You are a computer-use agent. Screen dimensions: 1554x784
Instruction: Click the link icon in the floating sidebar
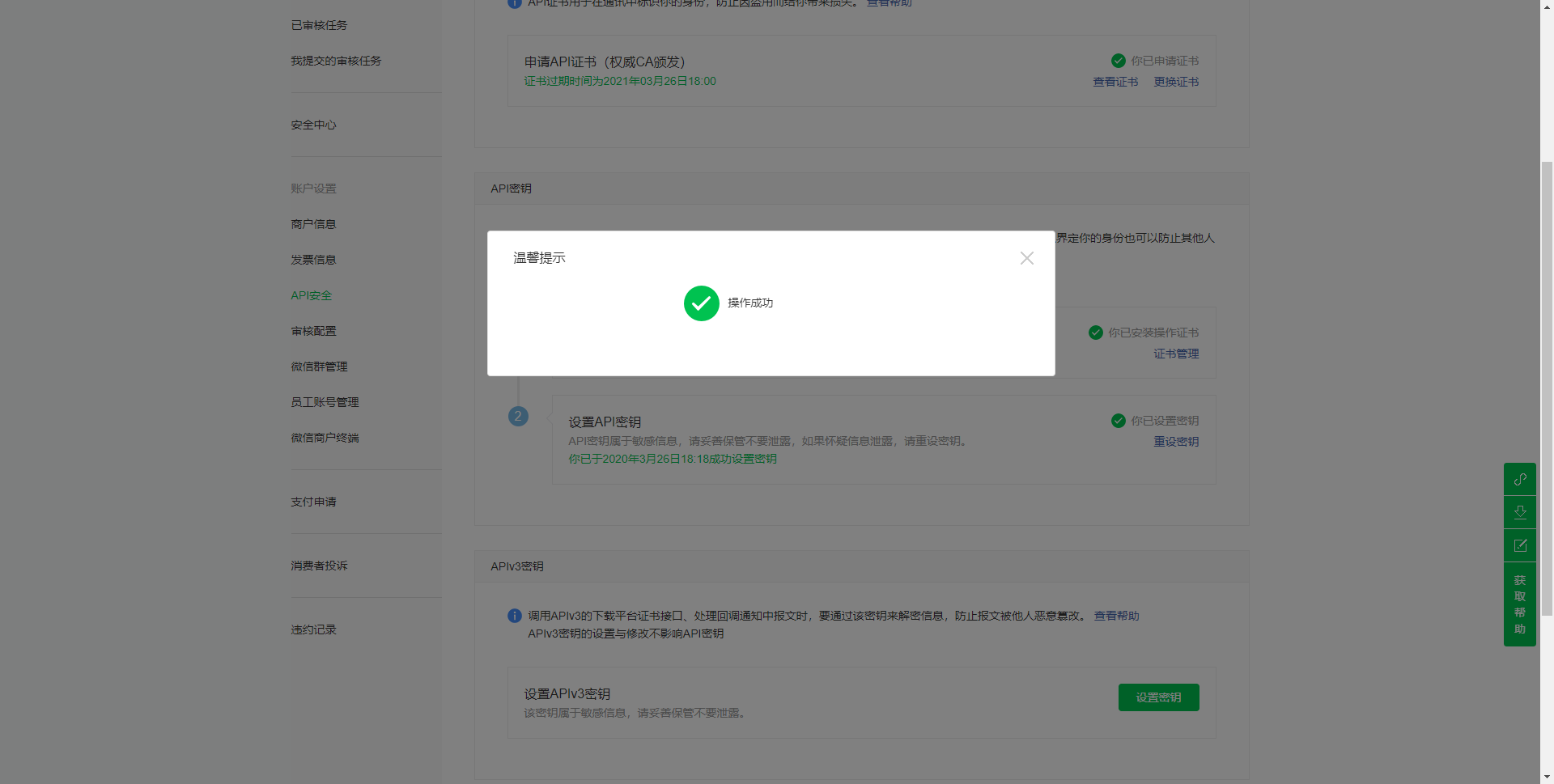pyautogui.click(x=1520, y=479)
